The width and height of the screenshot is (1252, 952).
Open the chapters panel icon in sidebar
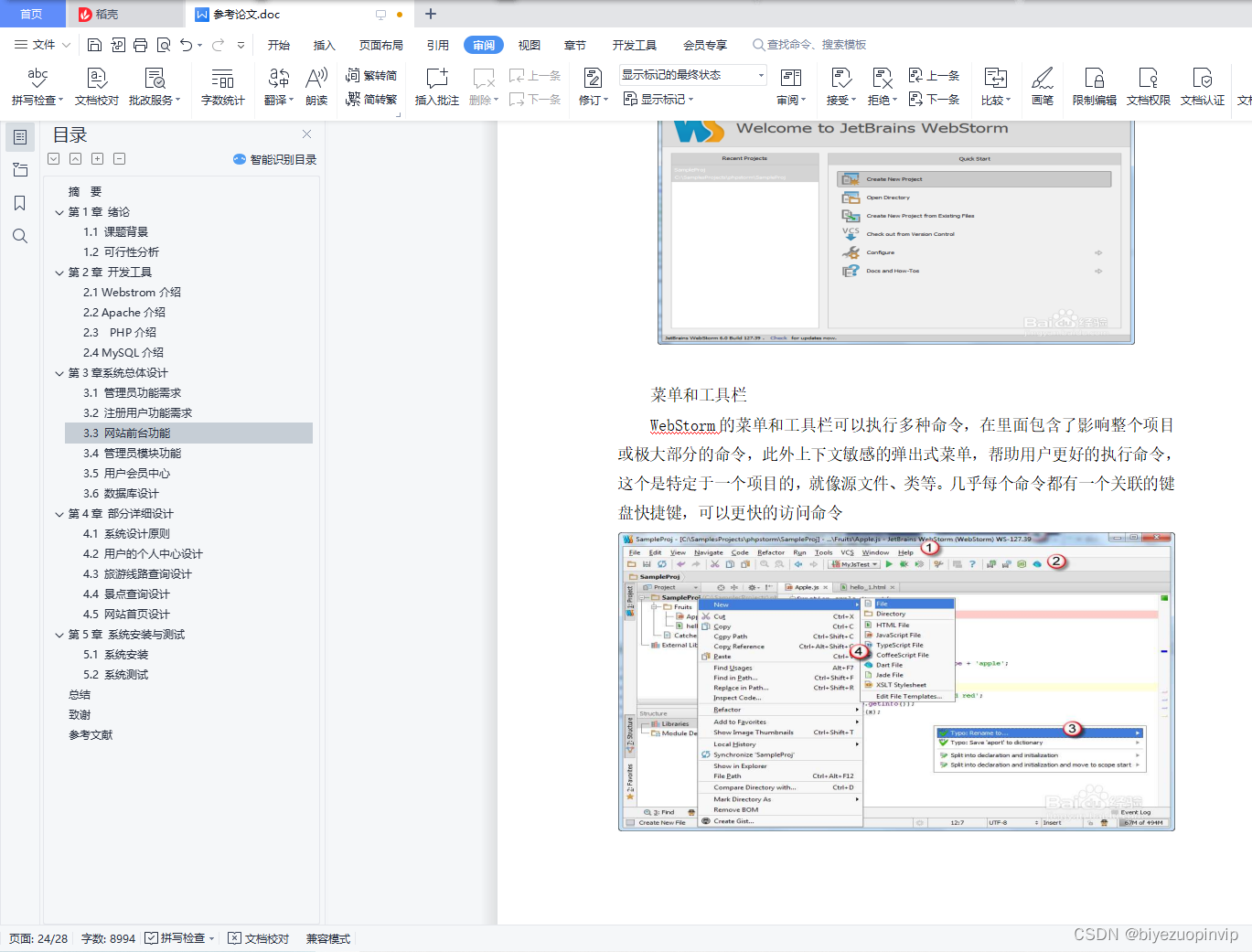click(x=20, y=170)
